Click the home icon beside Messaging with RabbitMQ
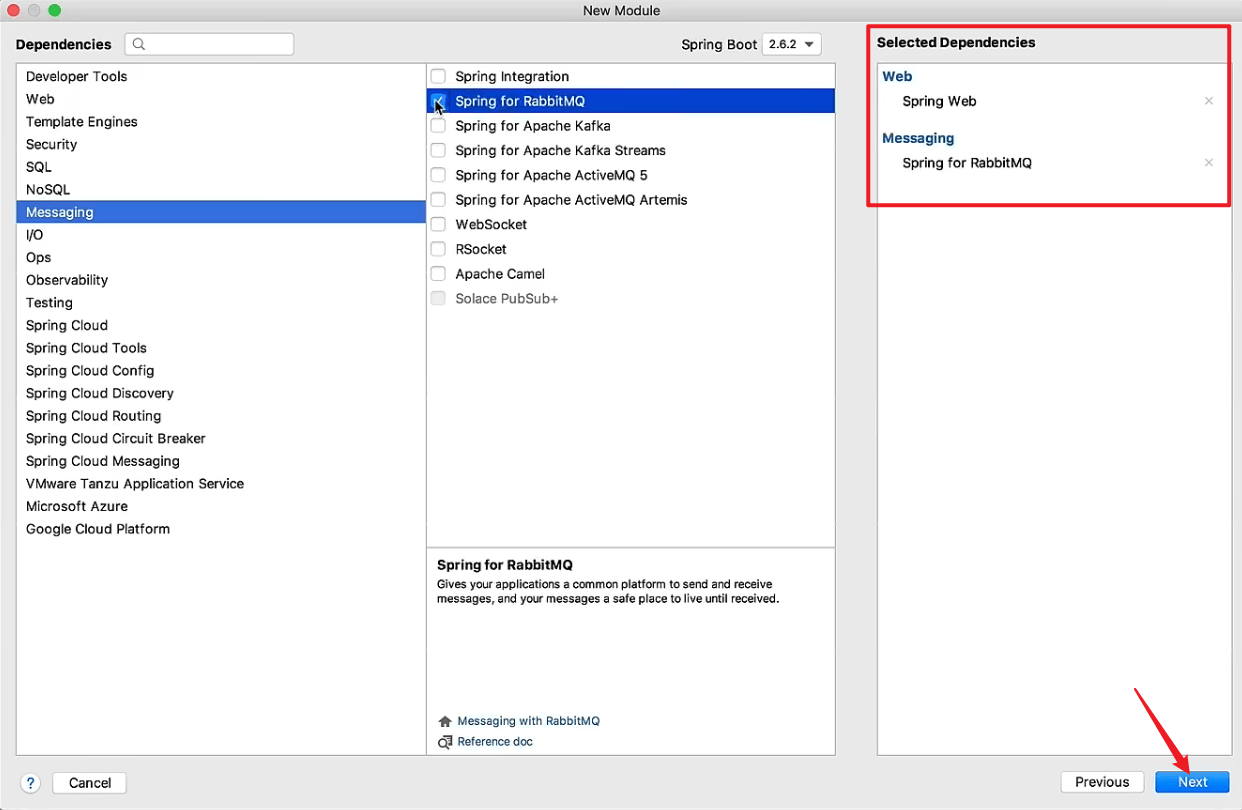The height and width of the screenshot is (810, 1242). coord(445,721)
